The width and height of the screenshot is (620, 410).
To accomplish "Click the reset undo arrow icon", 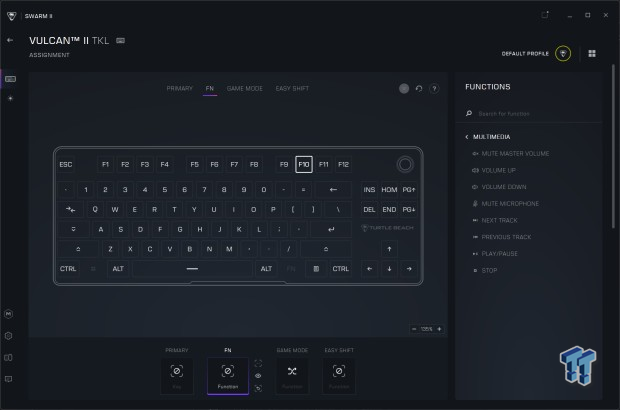I will [x=419, y=89].
